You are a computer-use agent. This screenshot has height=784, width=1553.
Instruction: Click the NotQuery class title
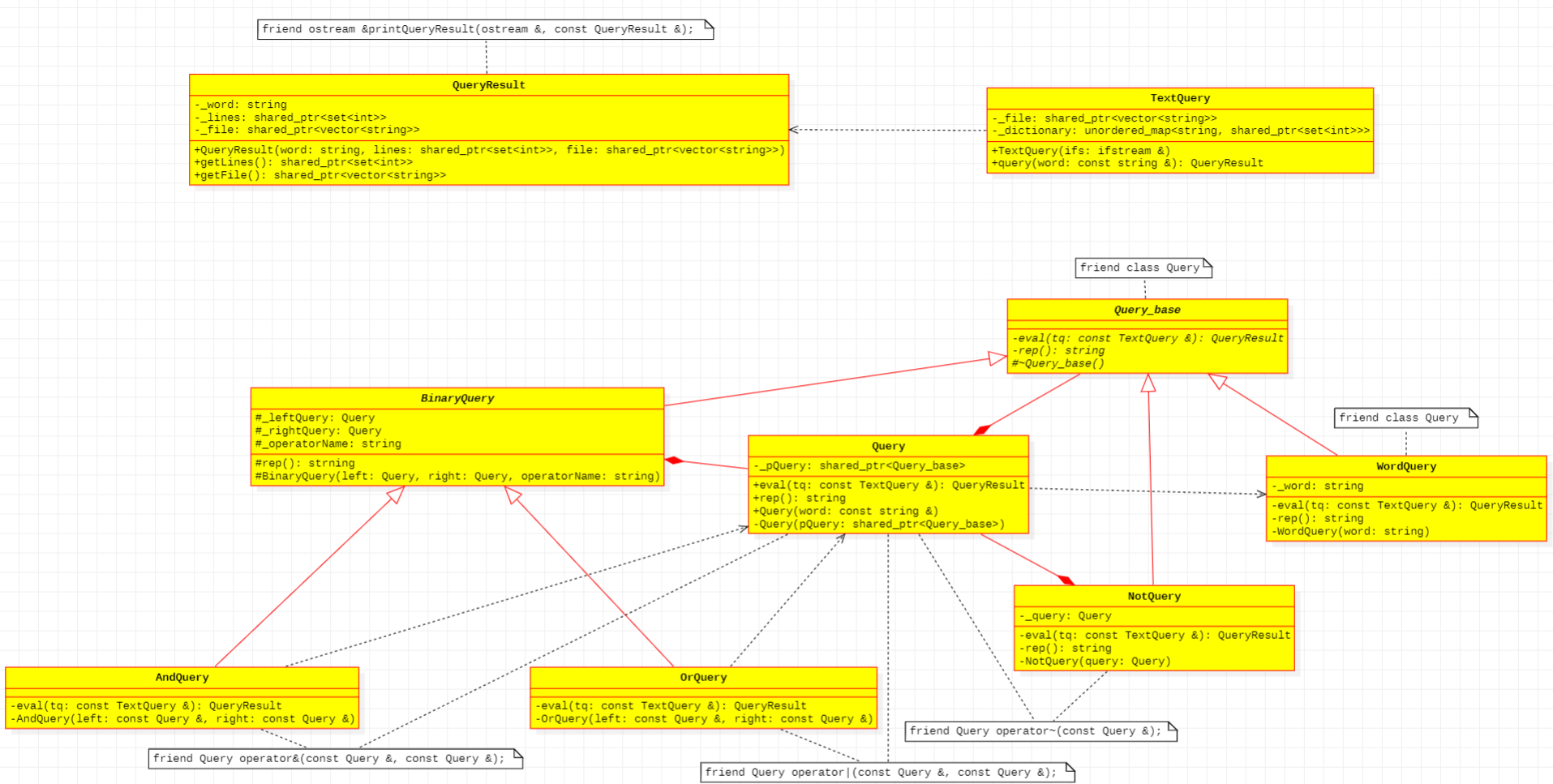click(x=1153, y=596)
